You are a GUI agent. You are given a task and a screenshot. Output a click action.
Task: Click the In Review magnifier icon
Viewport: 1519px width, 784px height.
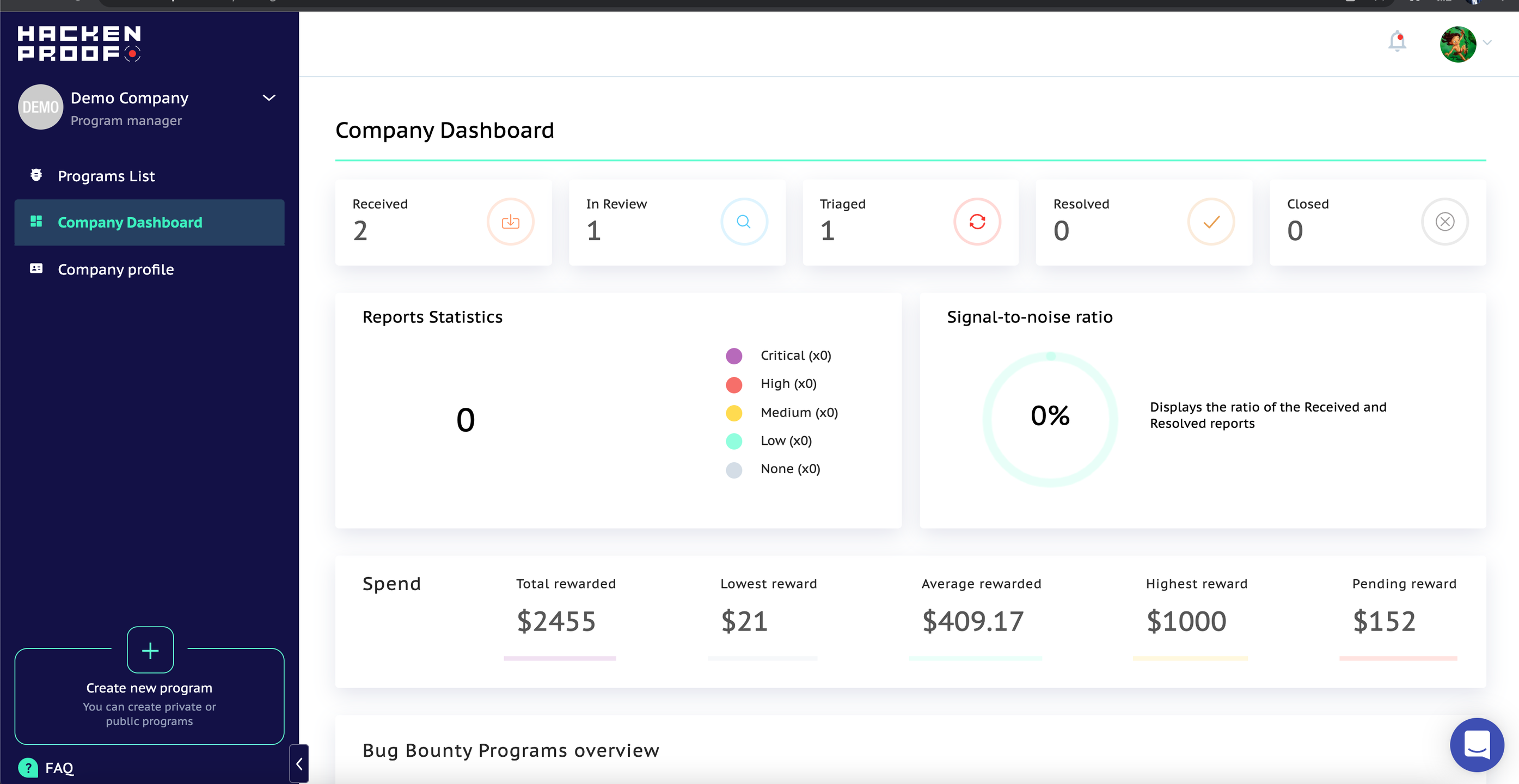tap(744, 222)
